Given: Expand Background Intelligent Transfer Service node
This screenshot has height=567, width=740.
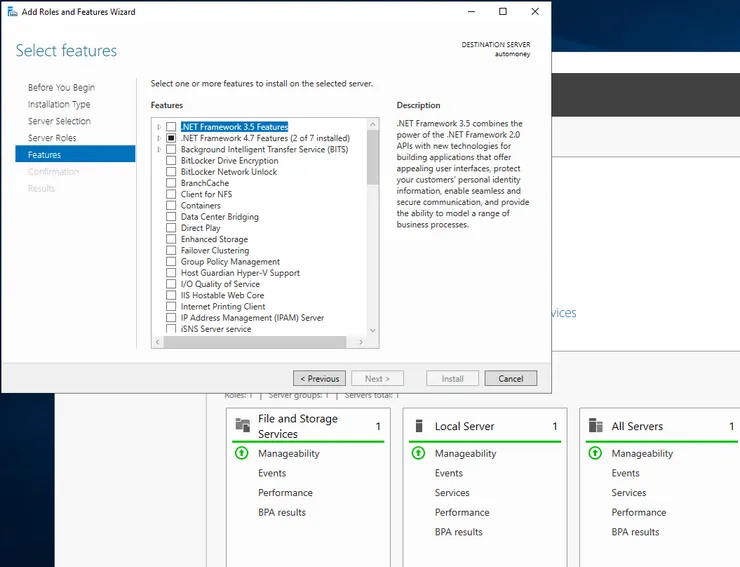Looking at the screenshot, I should tap(159, 150).
